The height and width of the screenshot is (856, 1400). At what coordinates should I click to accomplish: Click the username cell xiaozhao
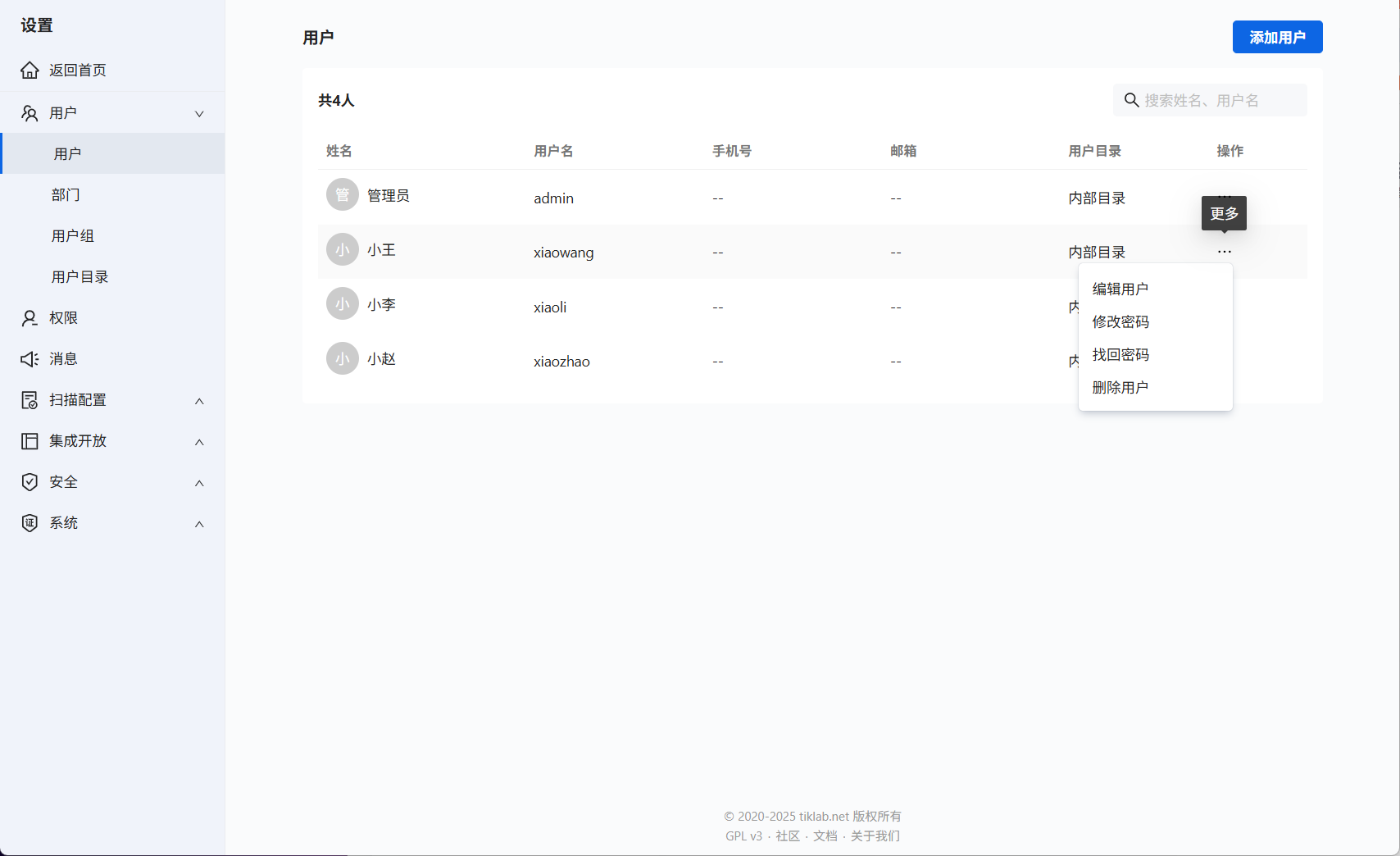point(561,362)
